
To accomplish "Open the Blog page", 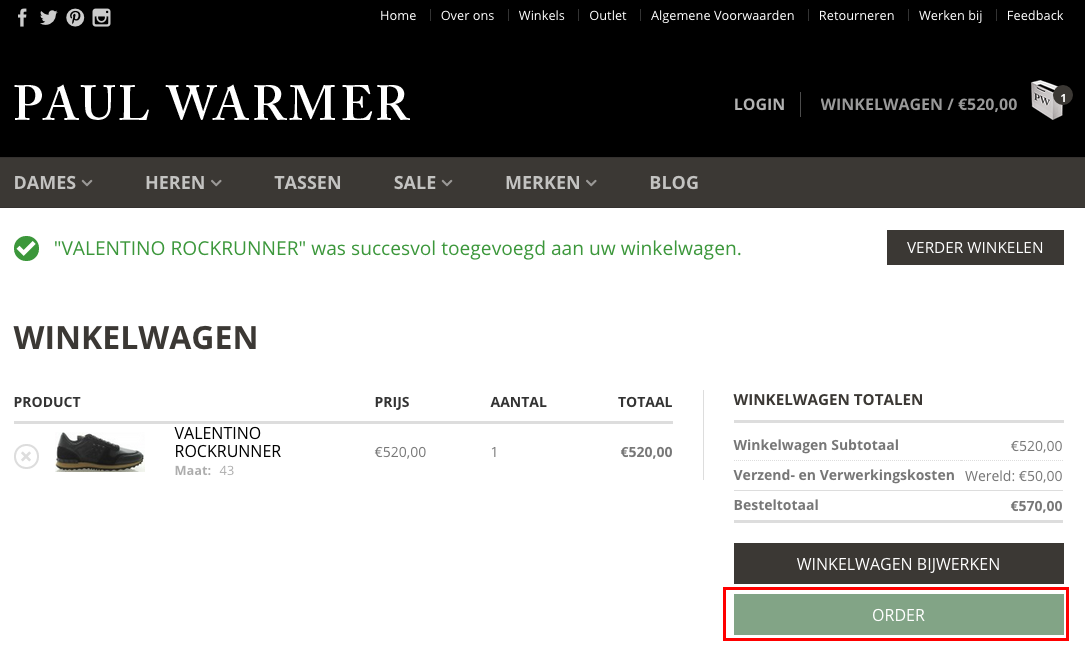I will coord(674,183).
